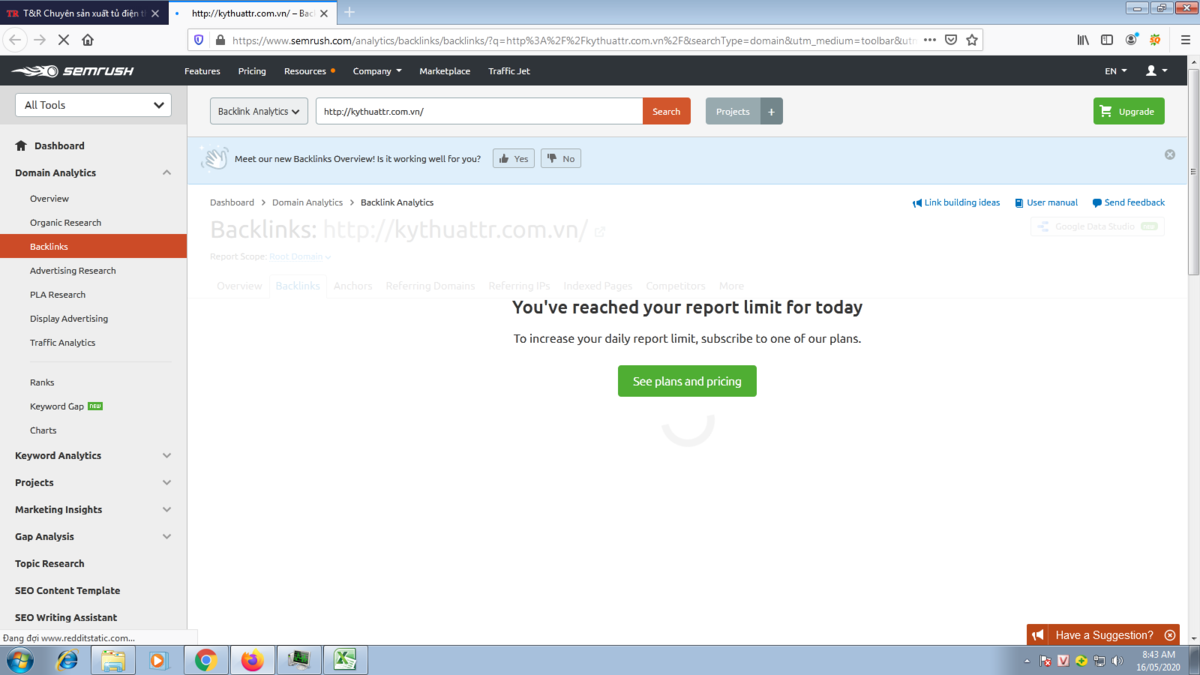Launch Internet Explorer from the taskbar
This screenshot has width=1200, height=675.
[67, 660]
